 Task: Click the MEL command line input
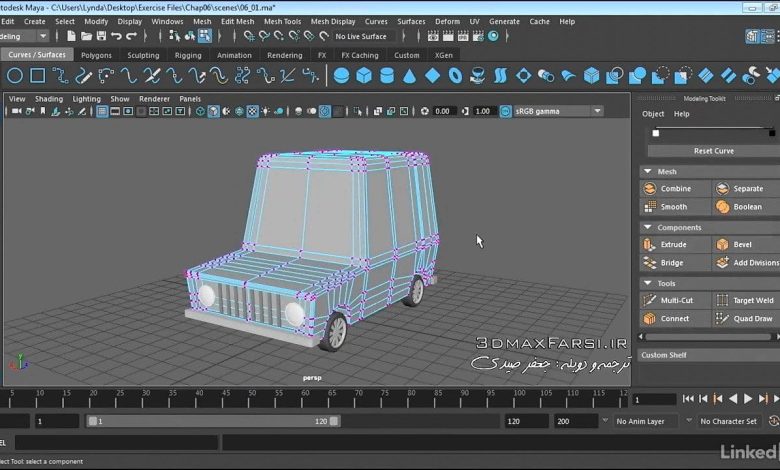[116, 443]
